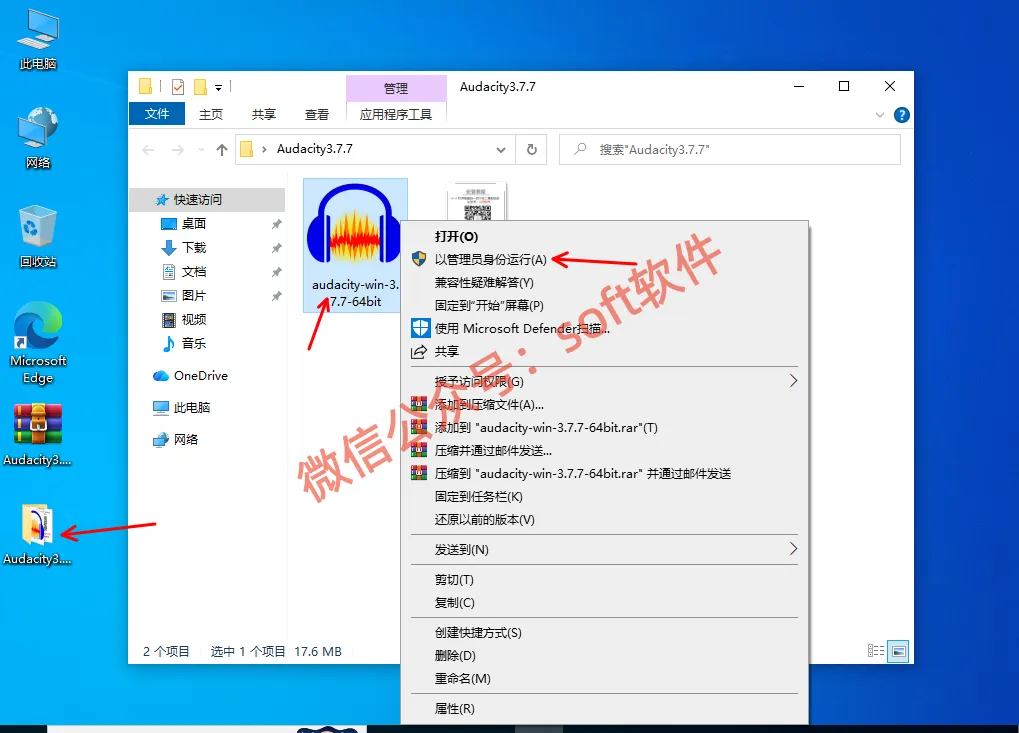Choose 复制(C) in context menu

pyautogui.click(x=604, y=602)
